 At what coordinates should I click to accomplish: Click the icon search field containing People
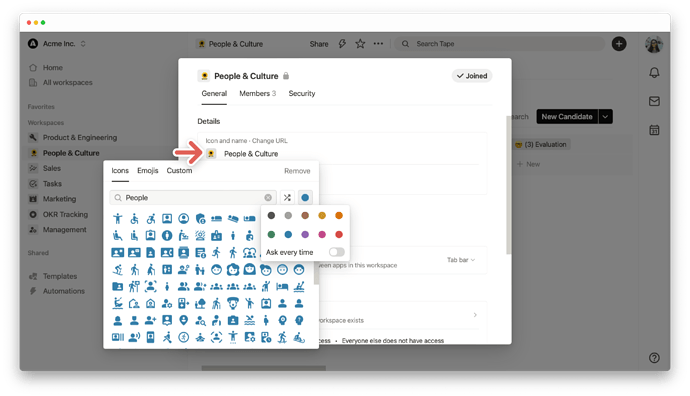pyautogui.click(x=193, y=198)
